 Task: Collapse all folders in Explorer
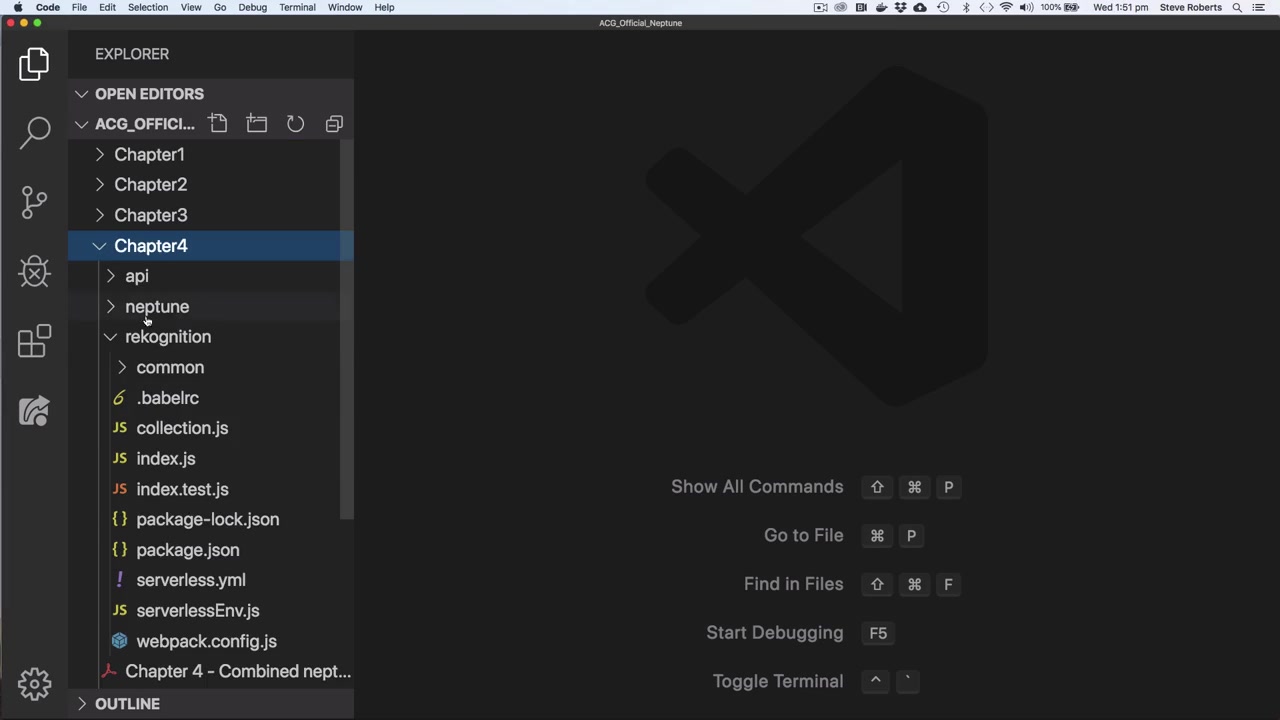334,124
